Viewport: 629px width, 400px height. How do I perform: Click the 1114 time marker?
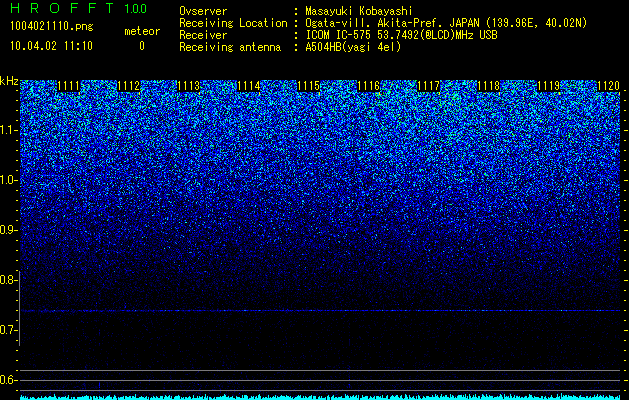click(x=249, y=86)
